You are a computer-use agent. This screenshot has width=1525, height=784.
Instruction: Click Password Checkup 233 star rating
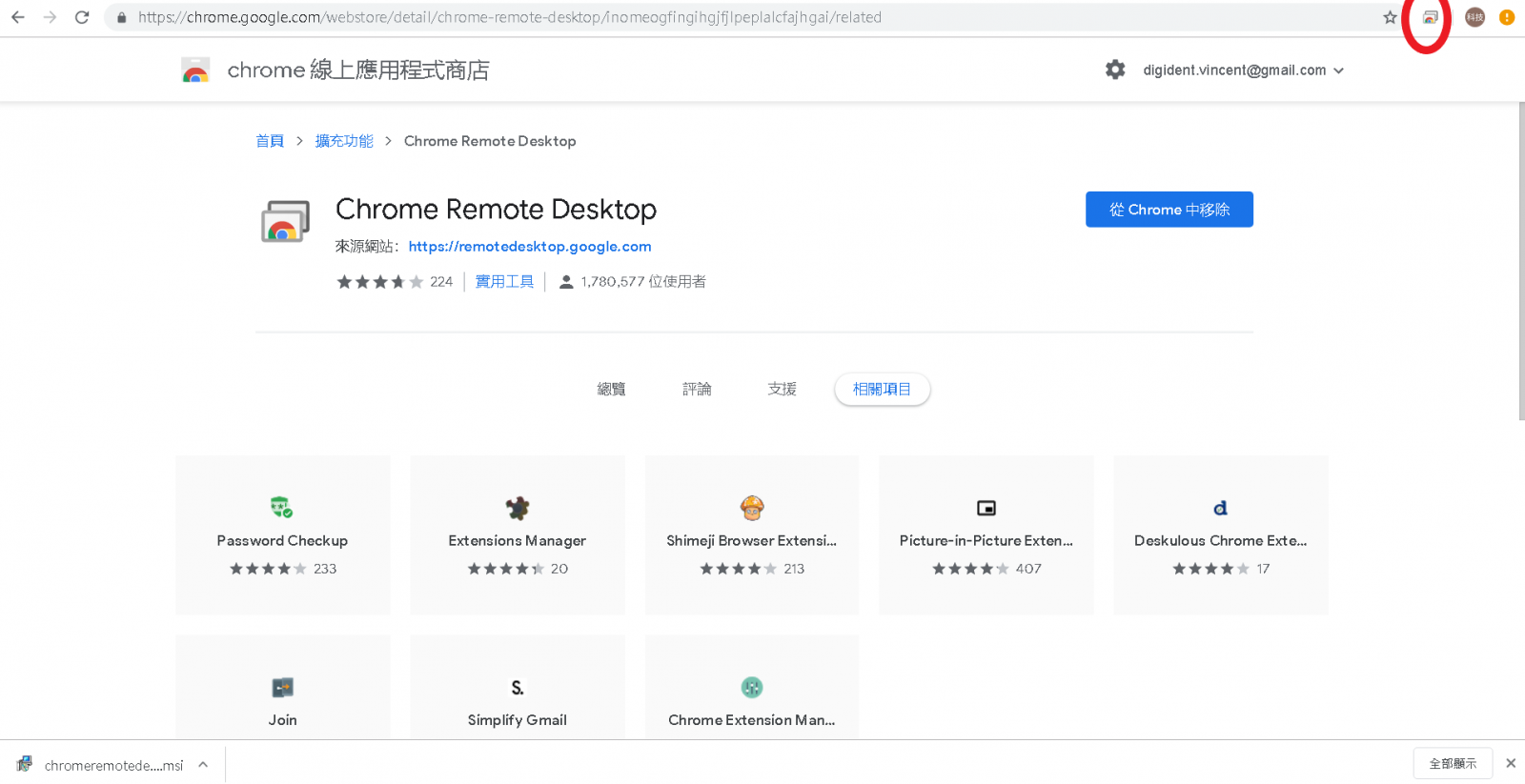click(282, 569)
